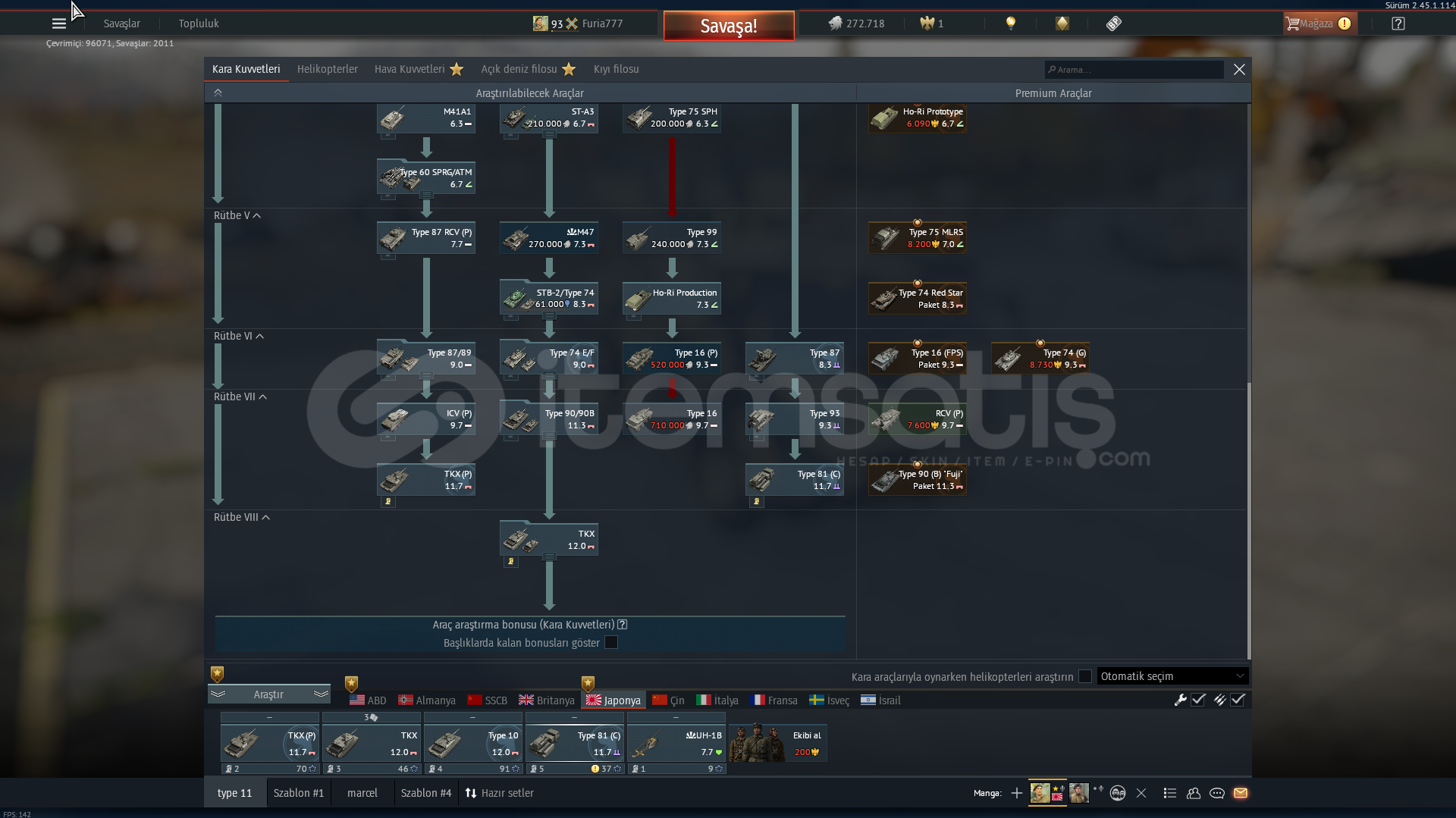Select the Type 99 vehicle card
This screenshot has width=1456, height=818.
(x=672, y=238)
